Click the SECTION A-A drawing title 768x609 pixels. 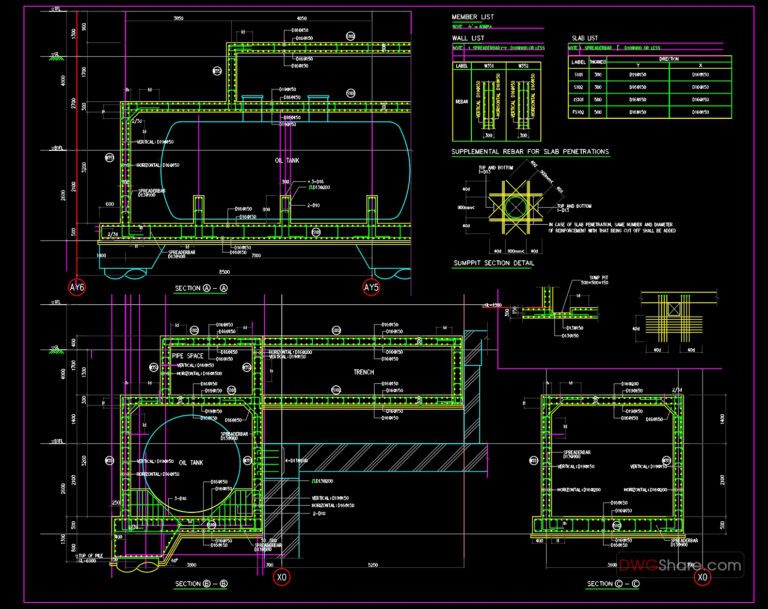click(x=201, y=288)
